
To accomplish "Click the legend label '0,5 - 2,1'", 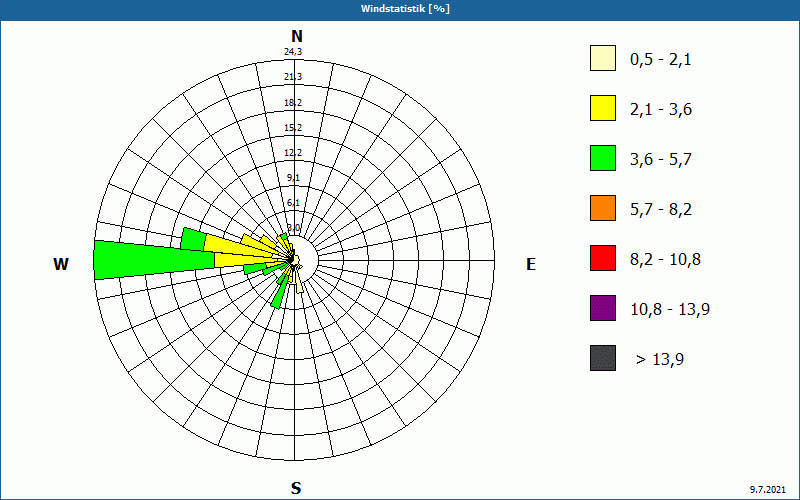I will (x=661, y=60).
